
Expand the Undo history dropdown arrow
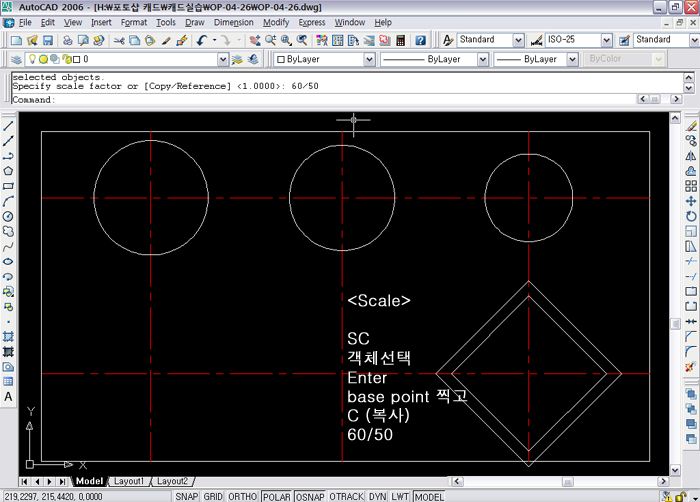tap(215, 41)
